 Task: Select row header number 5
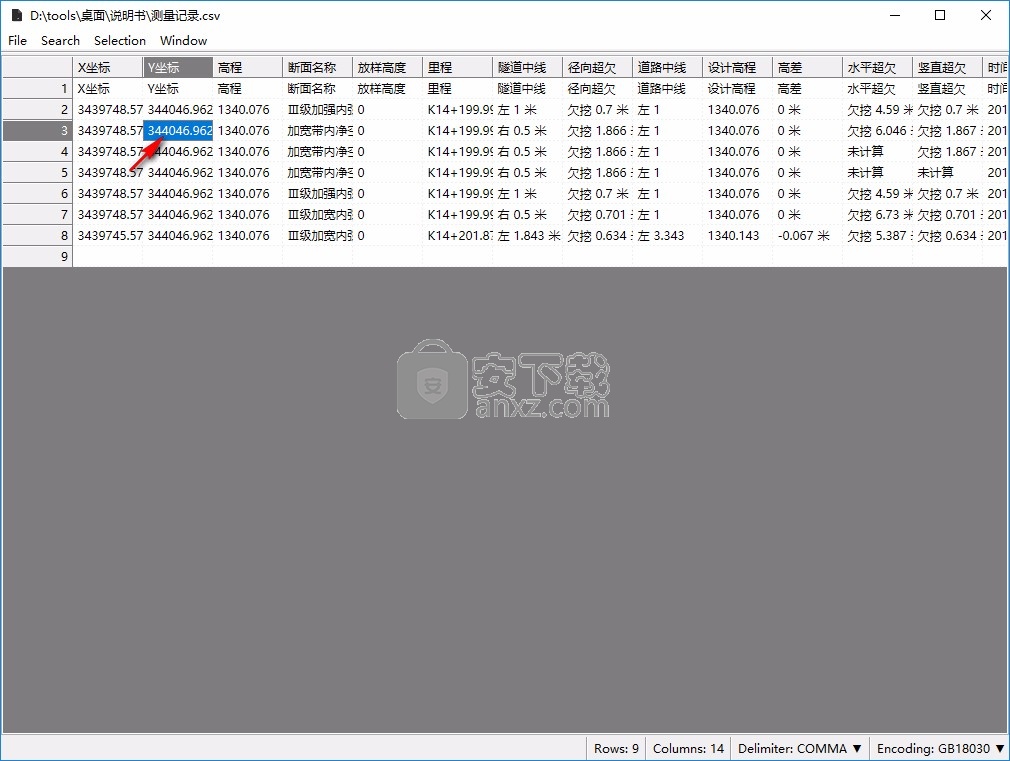coord(37,173)
